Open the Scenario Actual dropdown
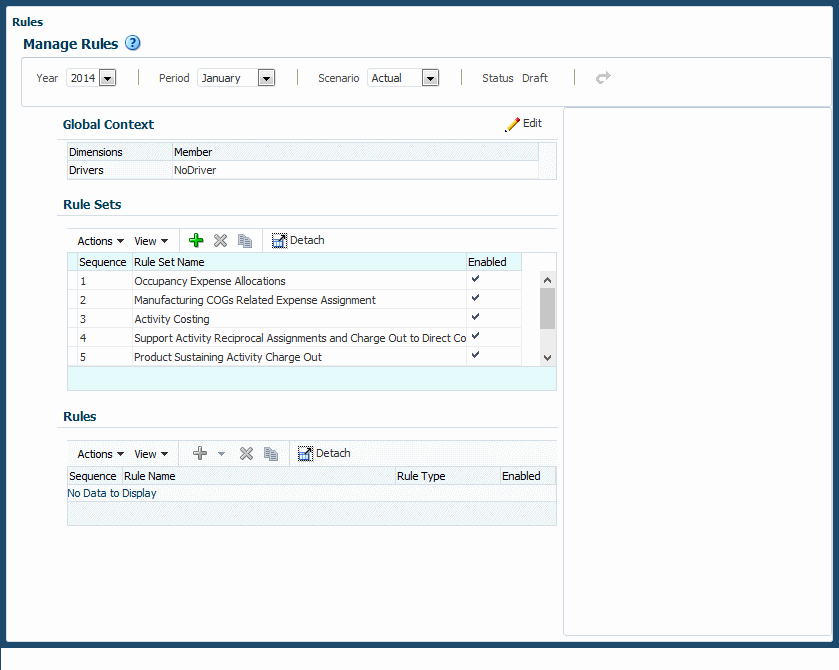This screenshot has width=839, height=670. (430, 78)
